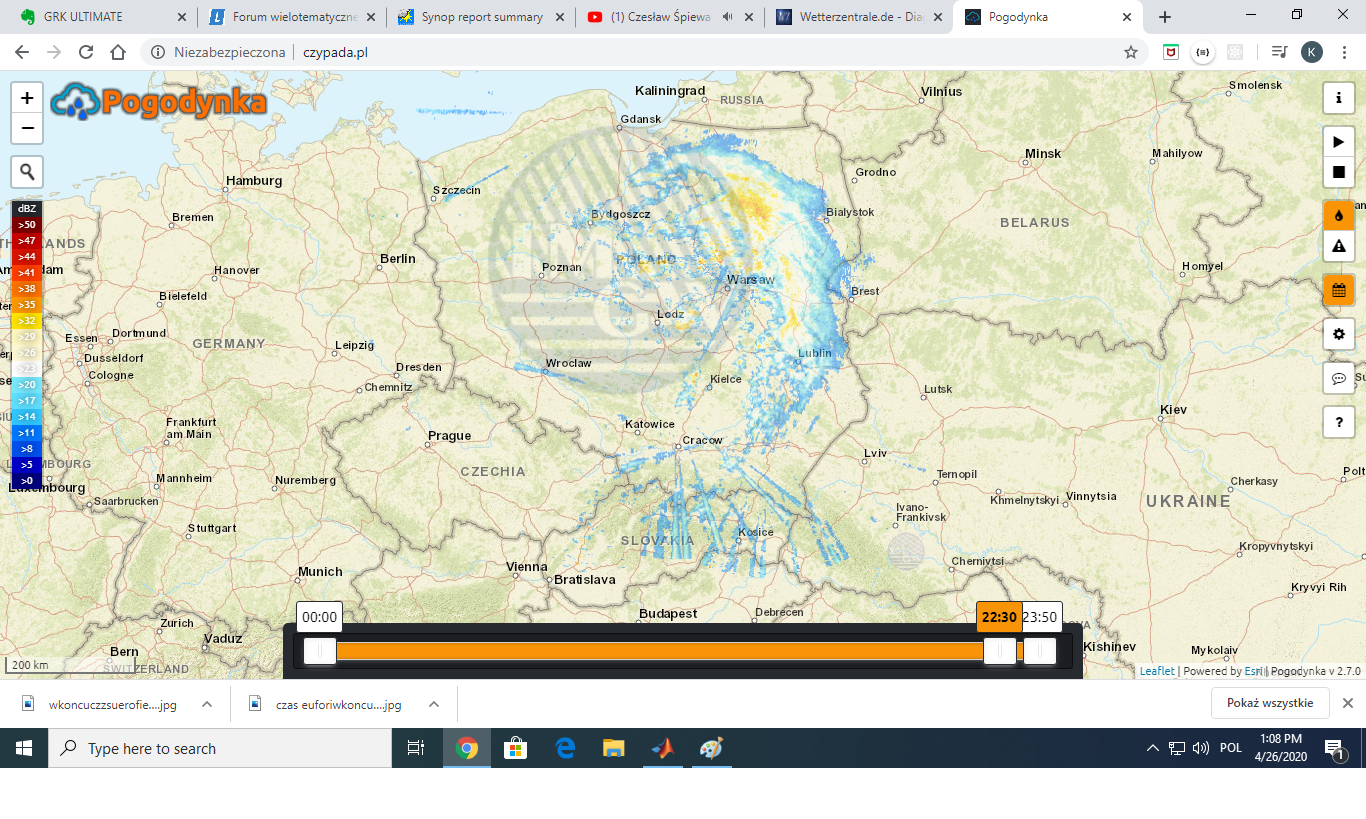Zoom out on the radar map
Viewport: 1366px width, 819px height.
point(27,129)
